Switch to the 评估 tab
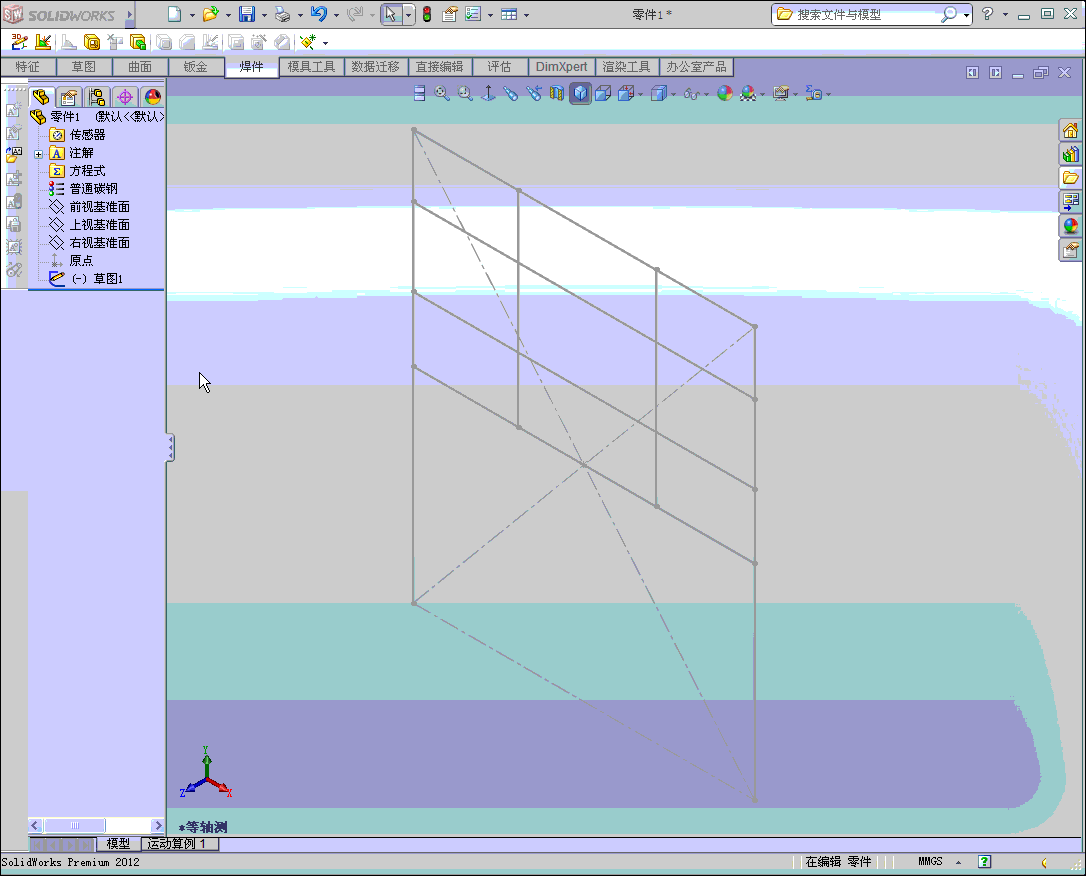This screenshot has height=876, width=1086. [x=499, y=66]
